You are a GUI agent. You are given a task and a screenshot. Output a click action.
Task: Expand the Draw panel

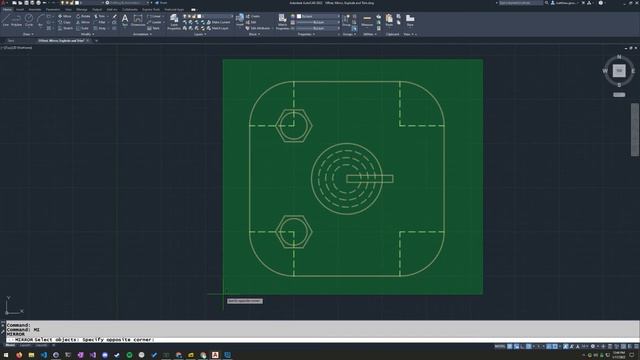(x=28, y=35)
